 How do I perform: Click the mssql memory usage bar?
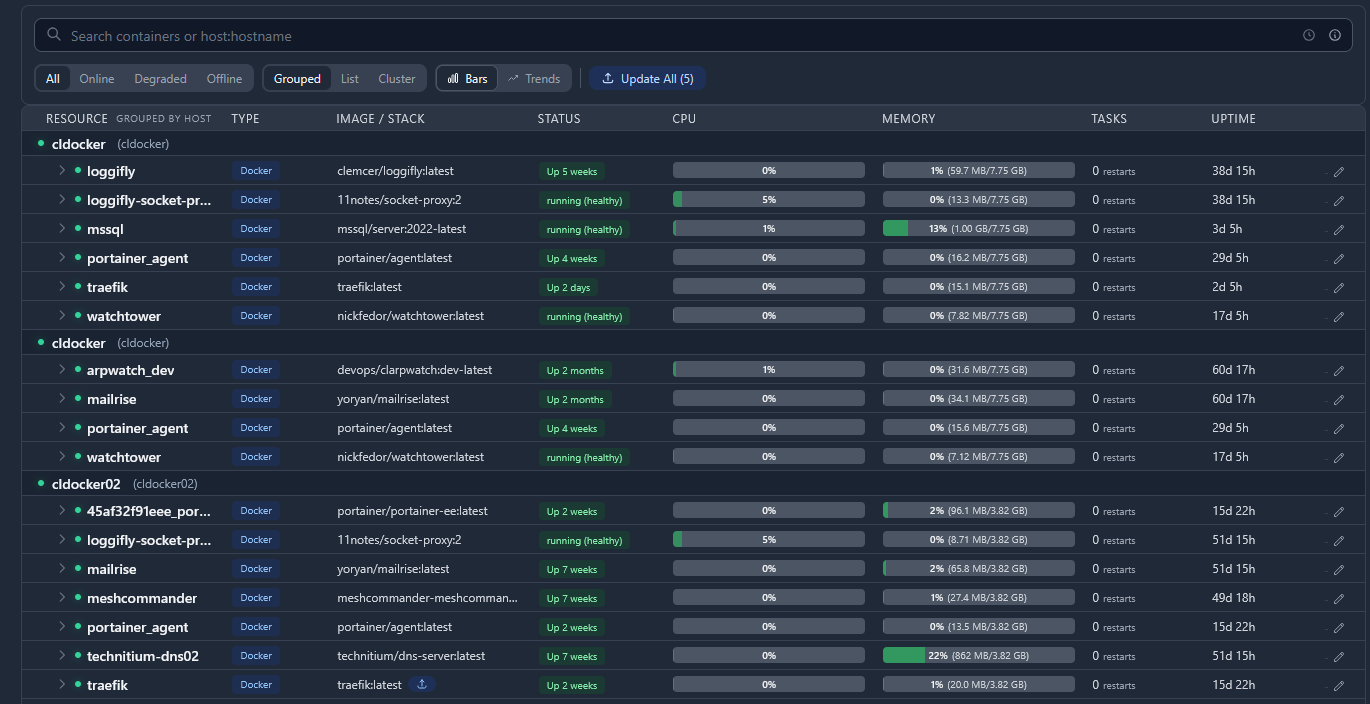point(978,229)
